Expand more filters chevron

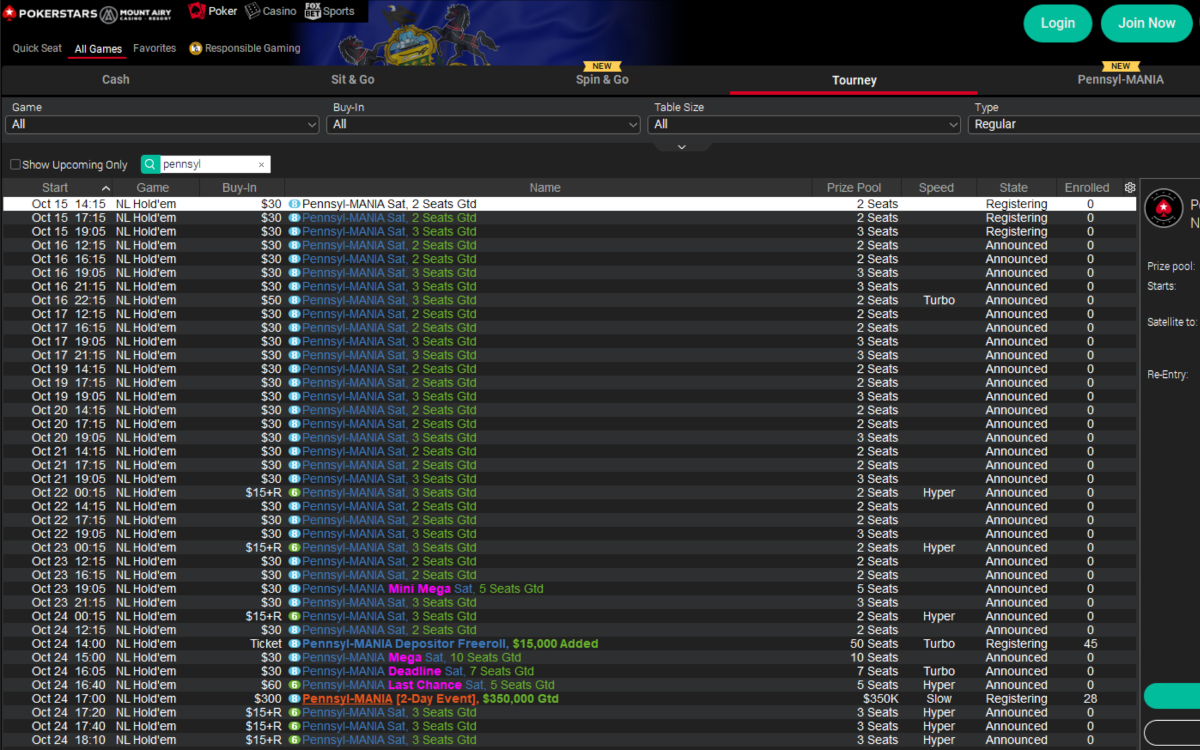click(x=682, y=146)
